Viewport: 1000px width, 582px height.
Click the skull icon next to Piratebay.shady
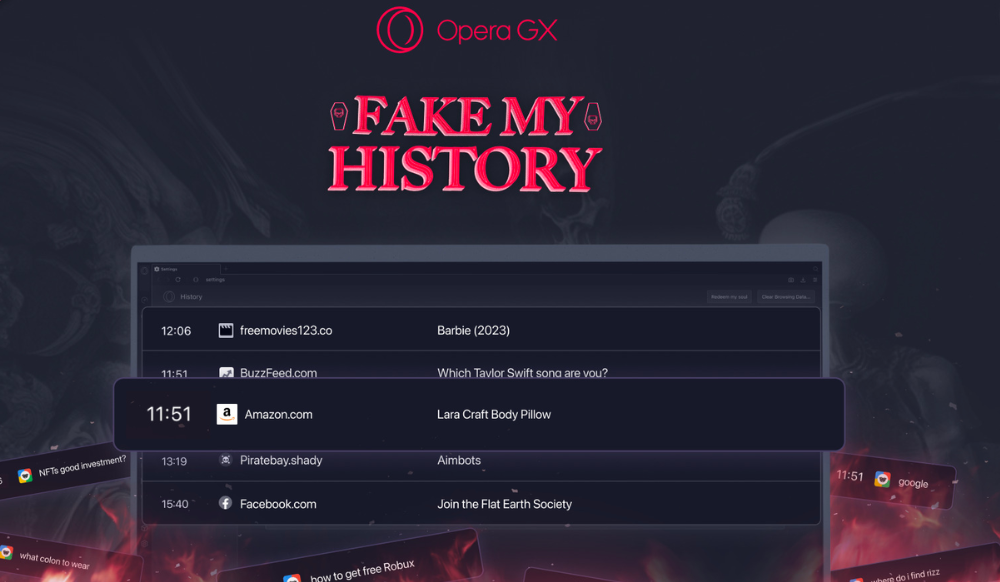[226, 460]
